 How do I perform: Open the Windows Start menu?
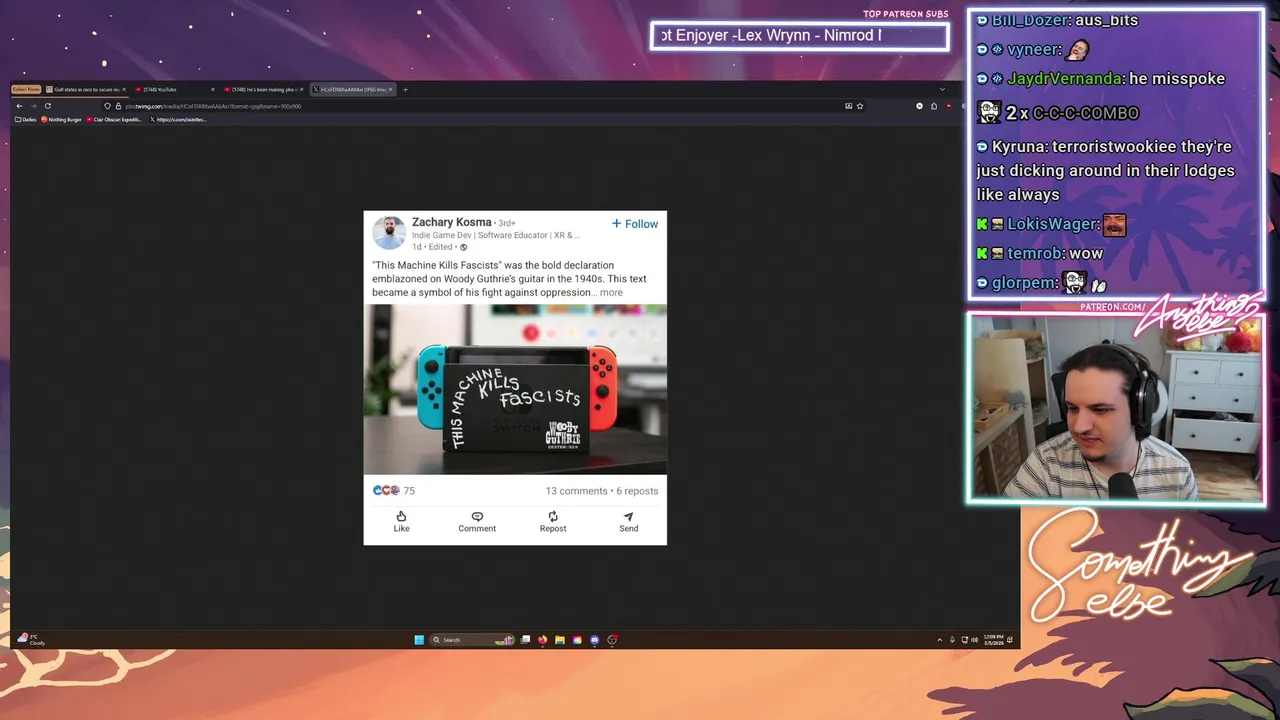point(419,640)
